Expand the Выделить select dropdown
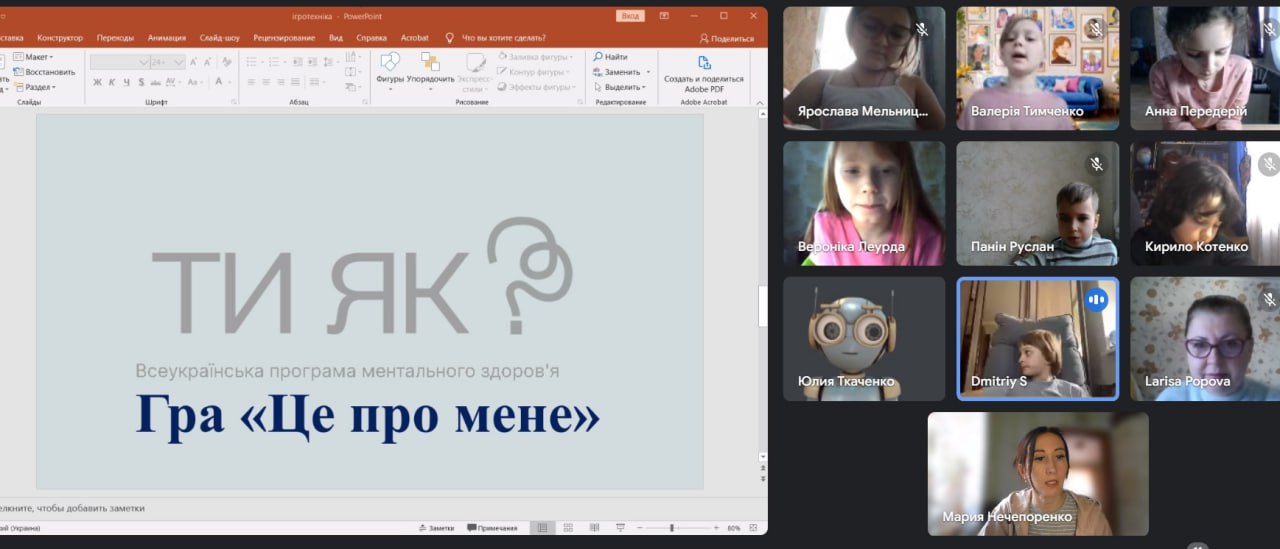The image size is (1280, 549). click(x=624, y=87)
